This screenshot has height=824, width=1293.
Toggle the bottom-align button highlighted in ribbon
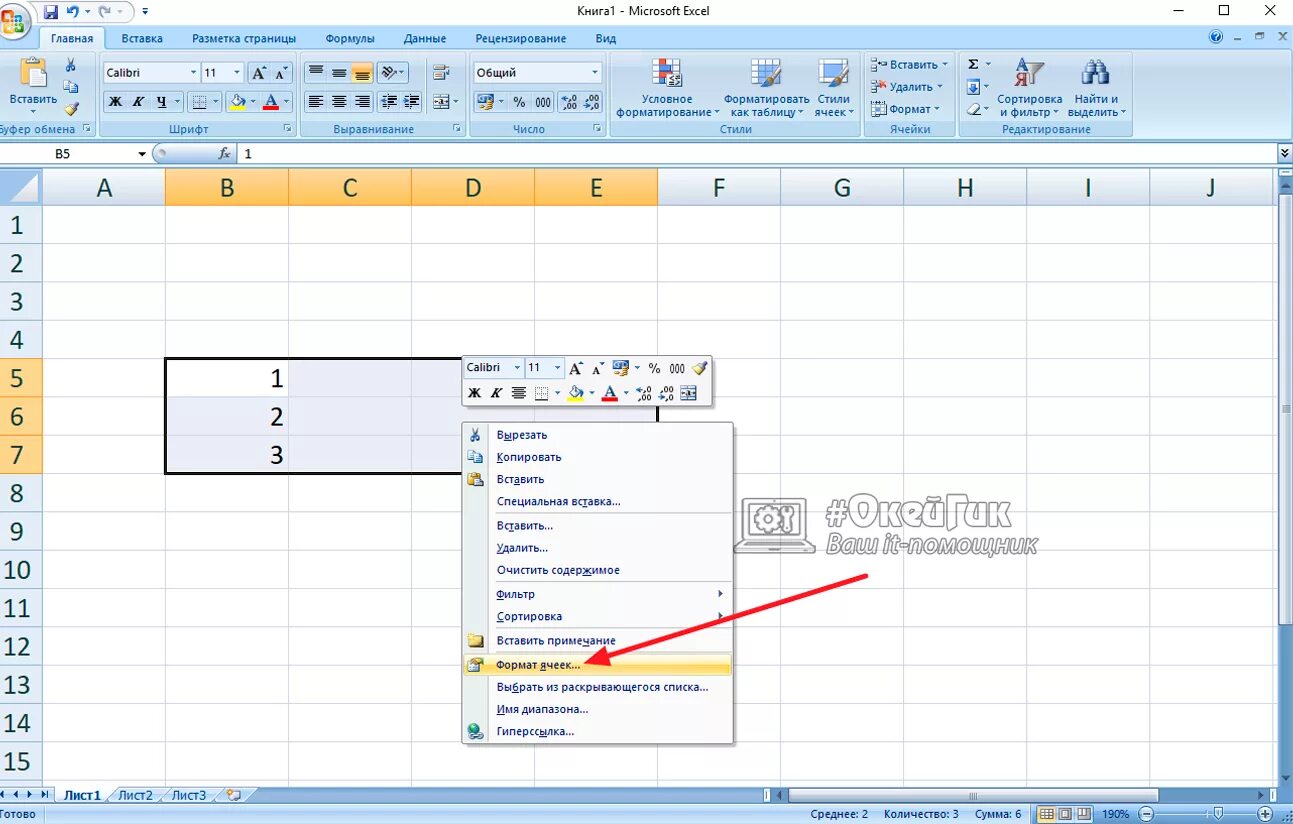362,72
